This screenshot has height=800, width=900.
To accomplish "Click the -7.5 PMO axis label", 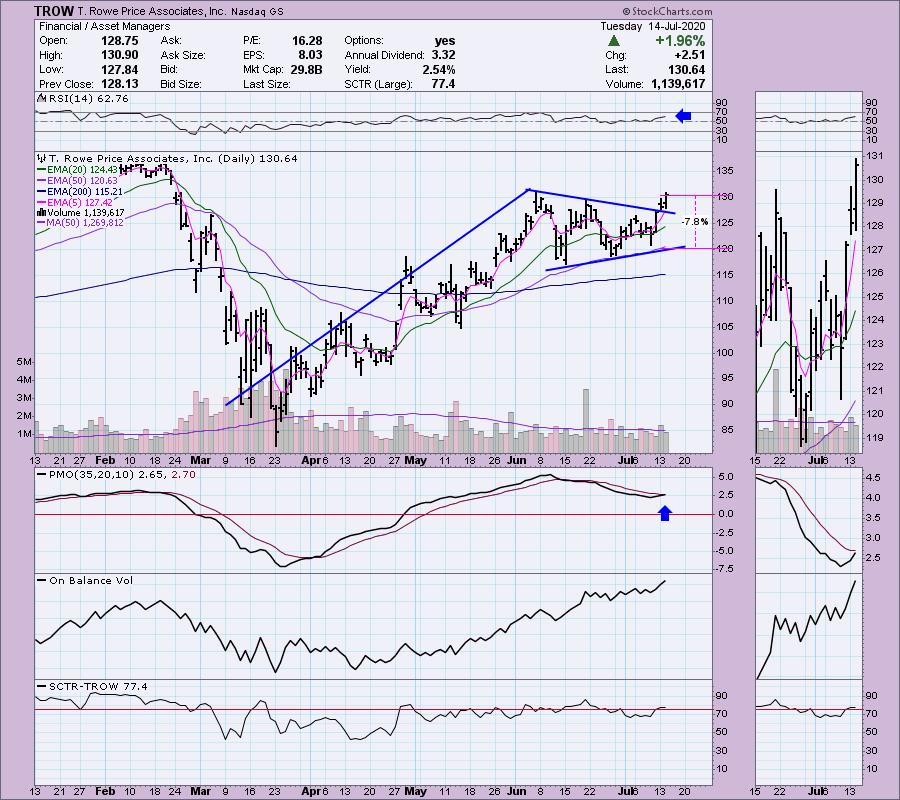I will click(725, 569).
